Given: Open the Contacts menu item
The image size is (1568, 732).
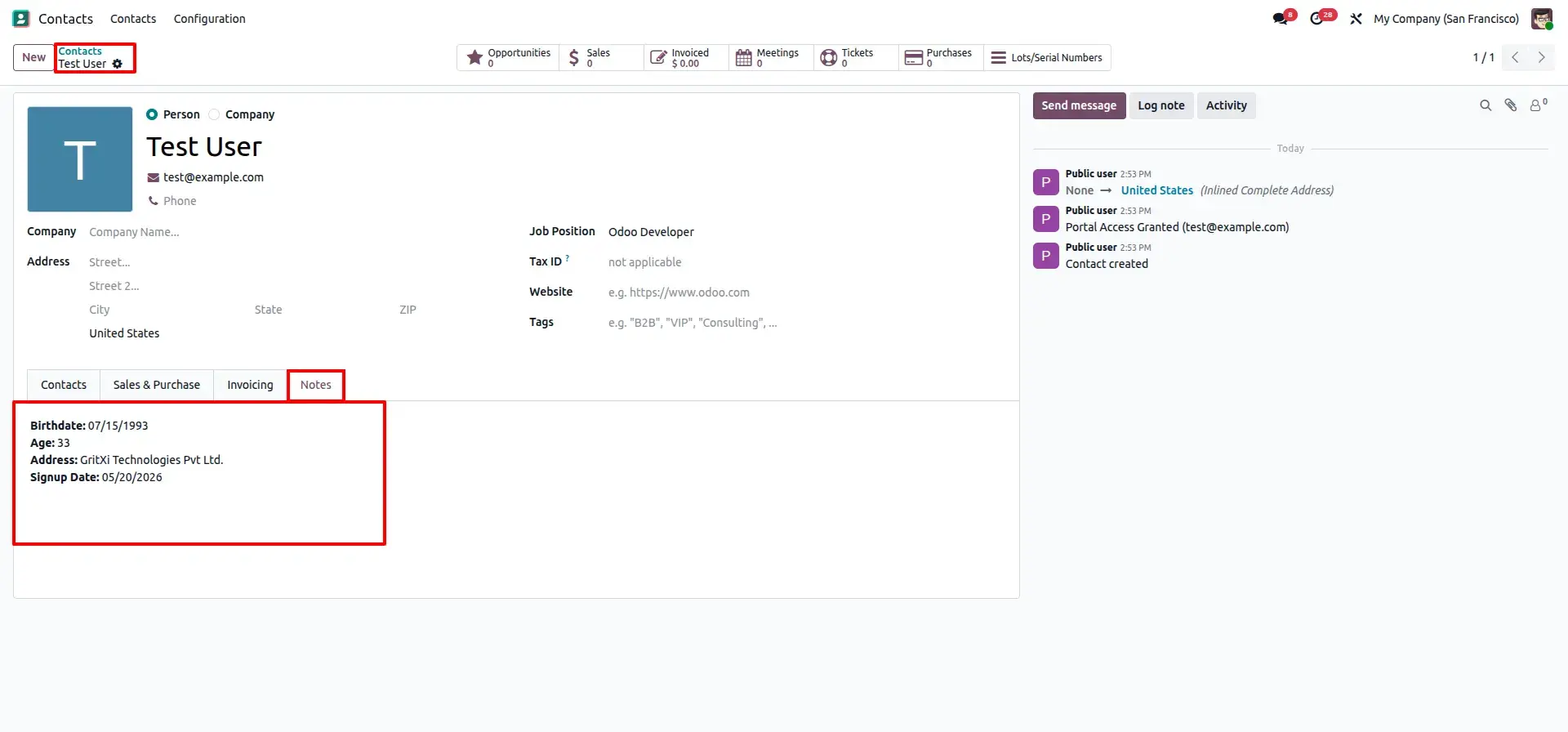Looking at the screenshot, I should pyautogui.click(x=133, y=19).
